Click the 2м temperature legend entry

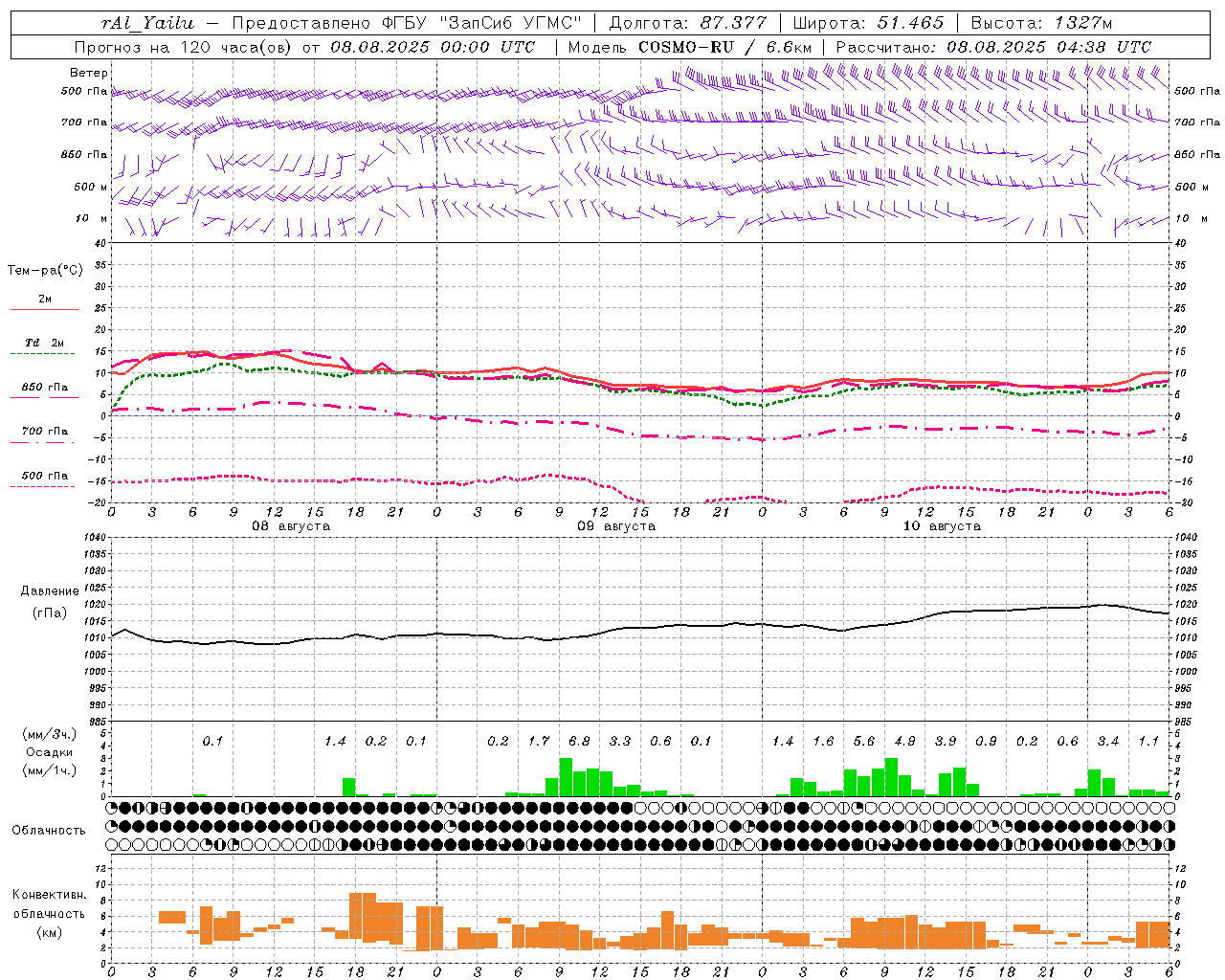[x=45, y=300]
